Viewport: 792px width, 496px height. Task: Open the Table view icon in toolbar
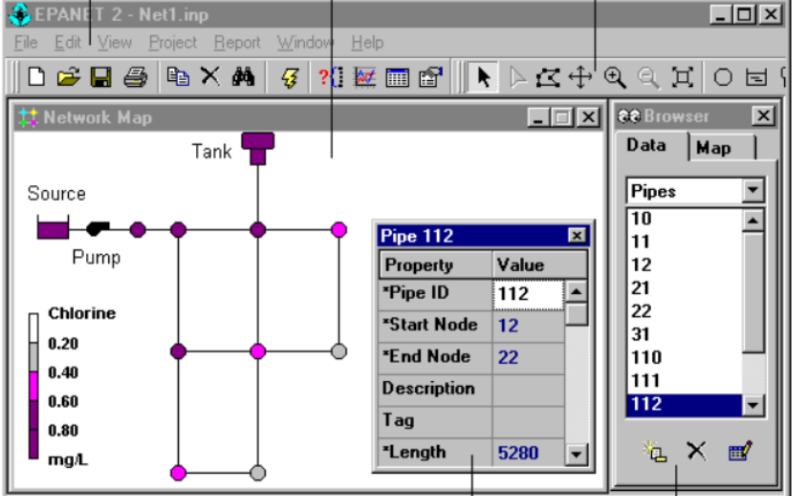point(397,78)
